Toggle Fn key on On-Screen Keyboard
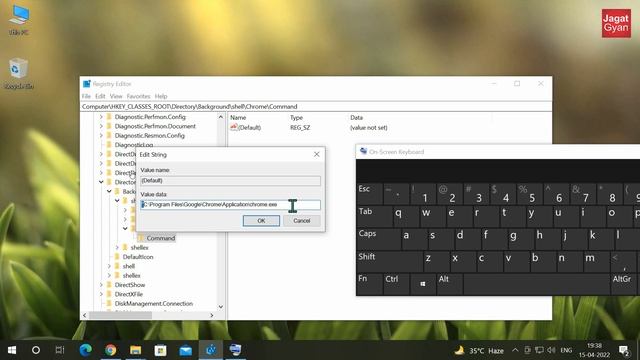This screenshot has height=360, width=640. tap(369, 284)
